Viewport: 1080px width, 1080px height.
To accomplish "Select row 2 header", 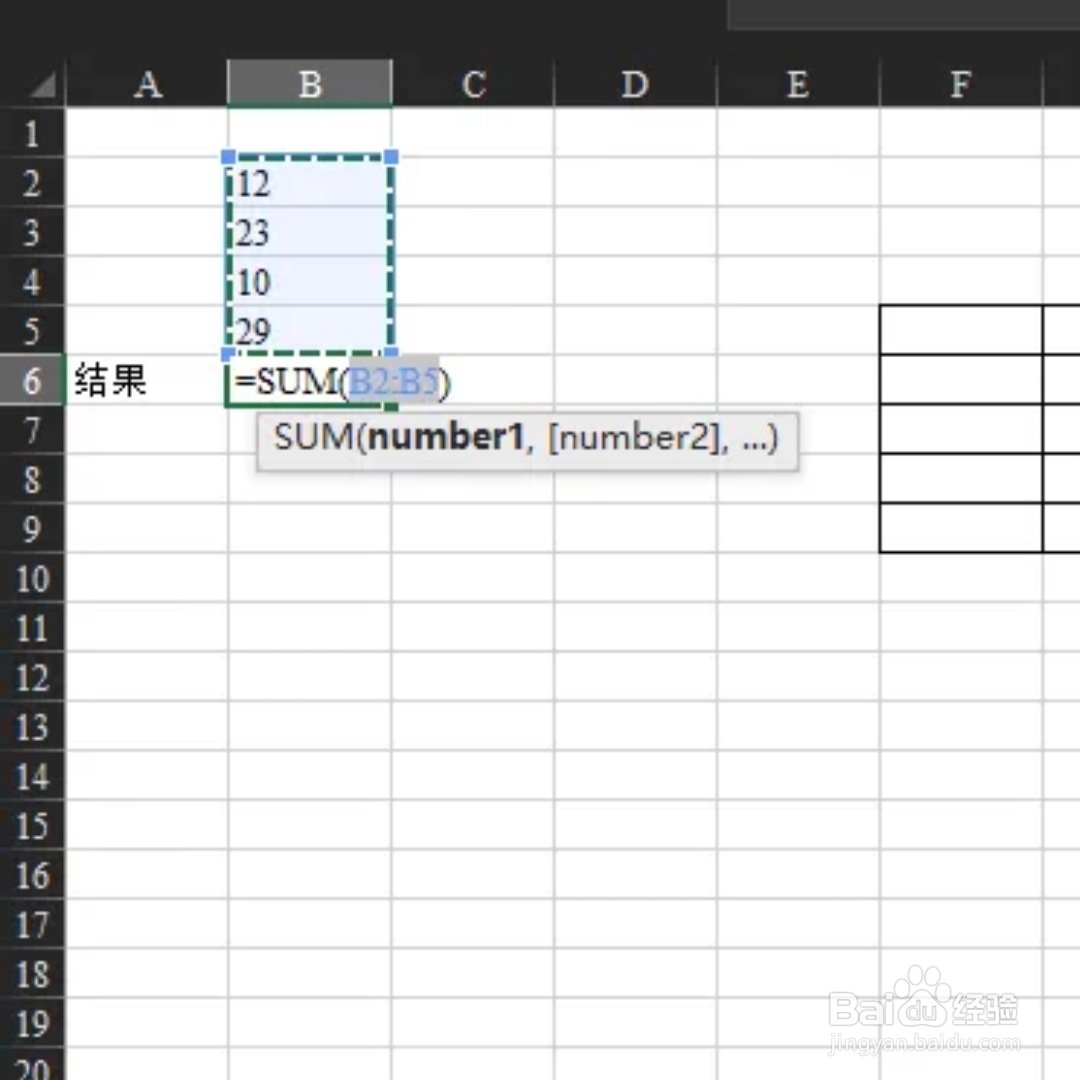I will tap(32, 183).
